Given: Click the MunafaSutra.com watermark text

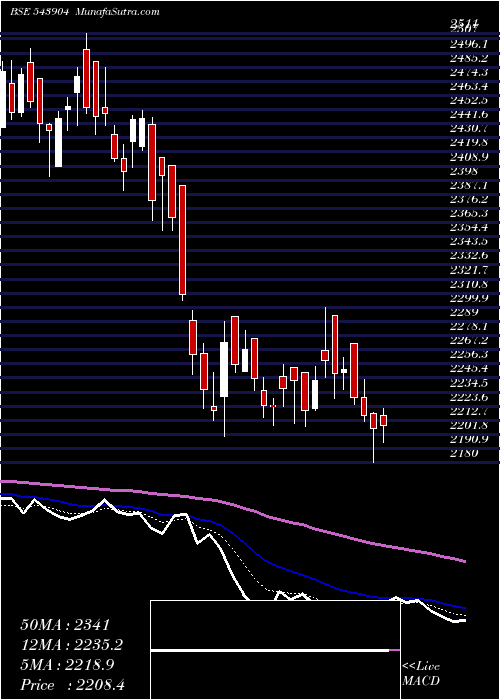Looking at the screenshot, I should pos(117,12).
